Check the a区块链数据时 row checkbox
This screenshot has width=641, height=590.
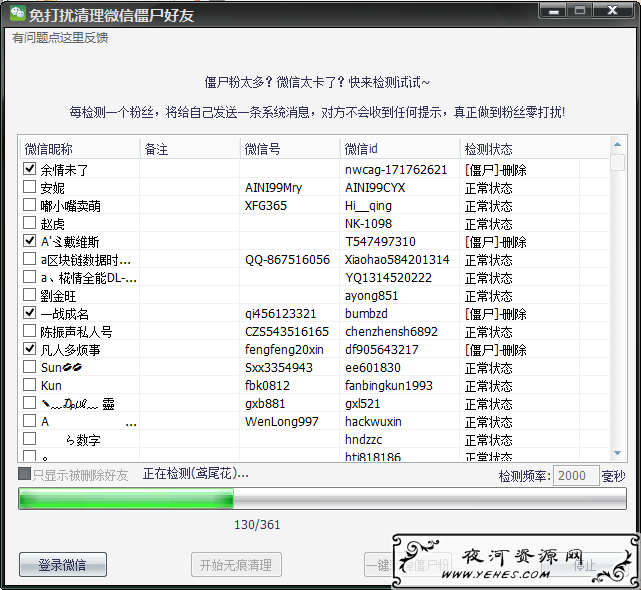click(x=29, y=258)
